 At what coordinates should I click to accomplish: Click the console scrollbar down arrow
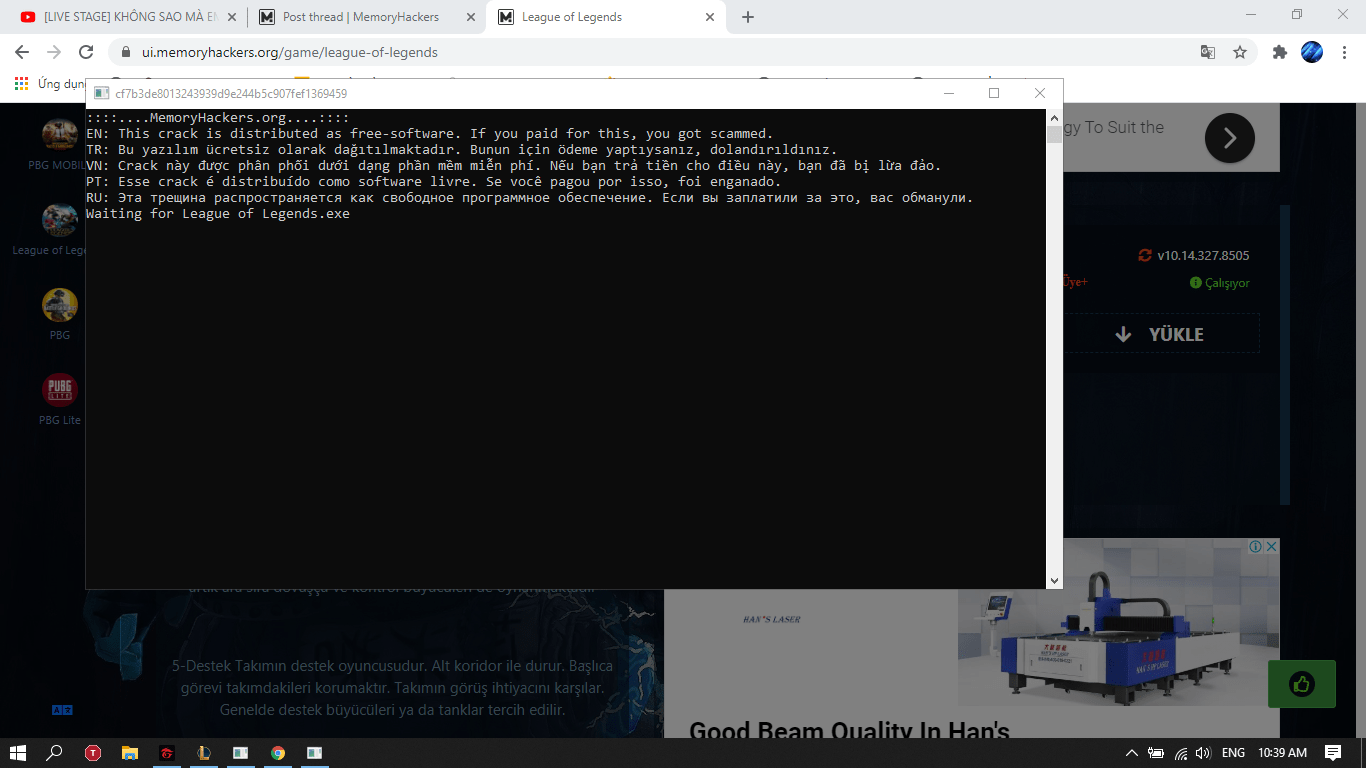[x=1054, y=580]
